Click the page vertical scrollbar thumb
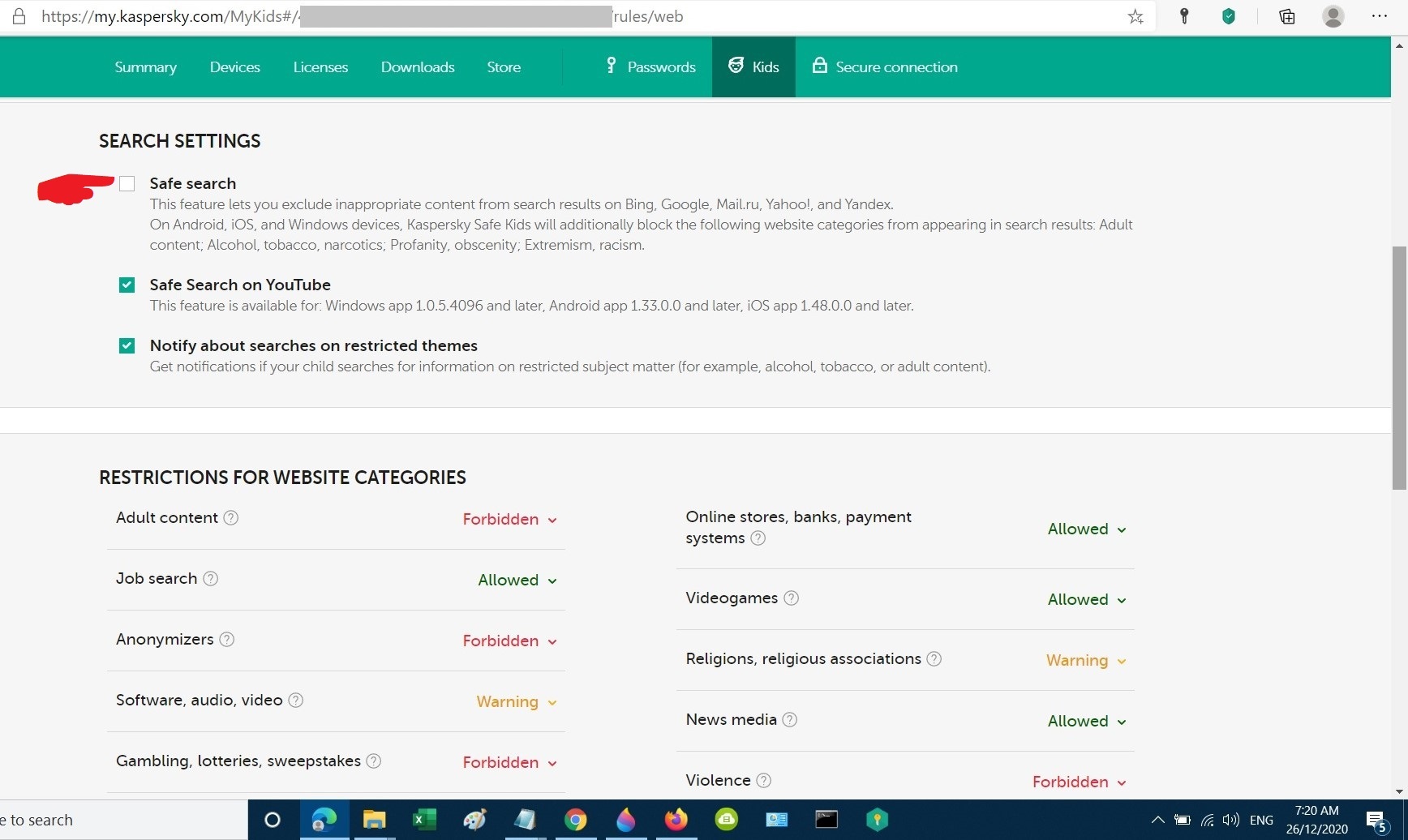This screenshot has height=840, width=1408. 1399,367
